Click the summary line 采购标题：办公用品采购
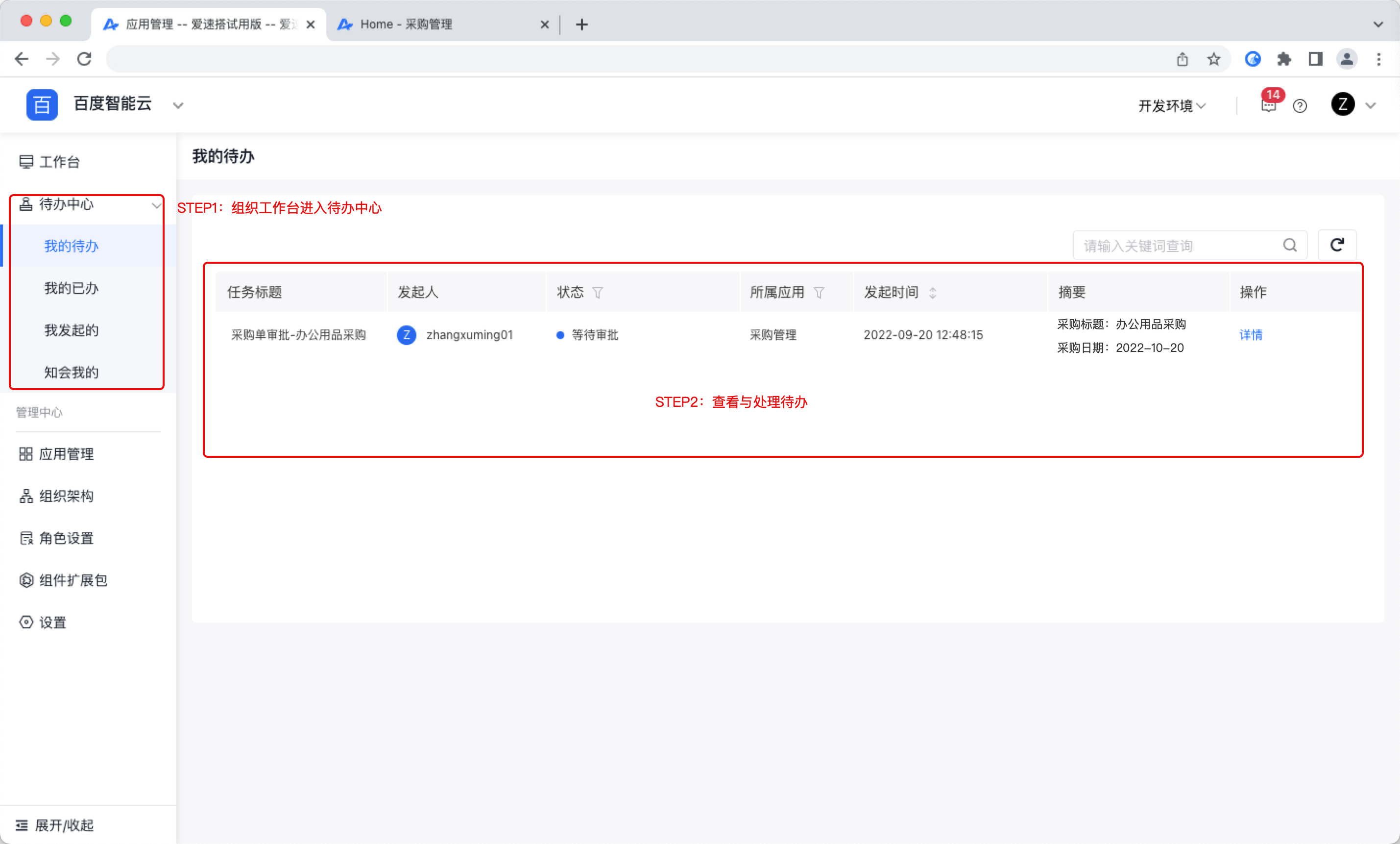The width and height of the screenshot is (1400, 844). click(x=1122, y=324)
